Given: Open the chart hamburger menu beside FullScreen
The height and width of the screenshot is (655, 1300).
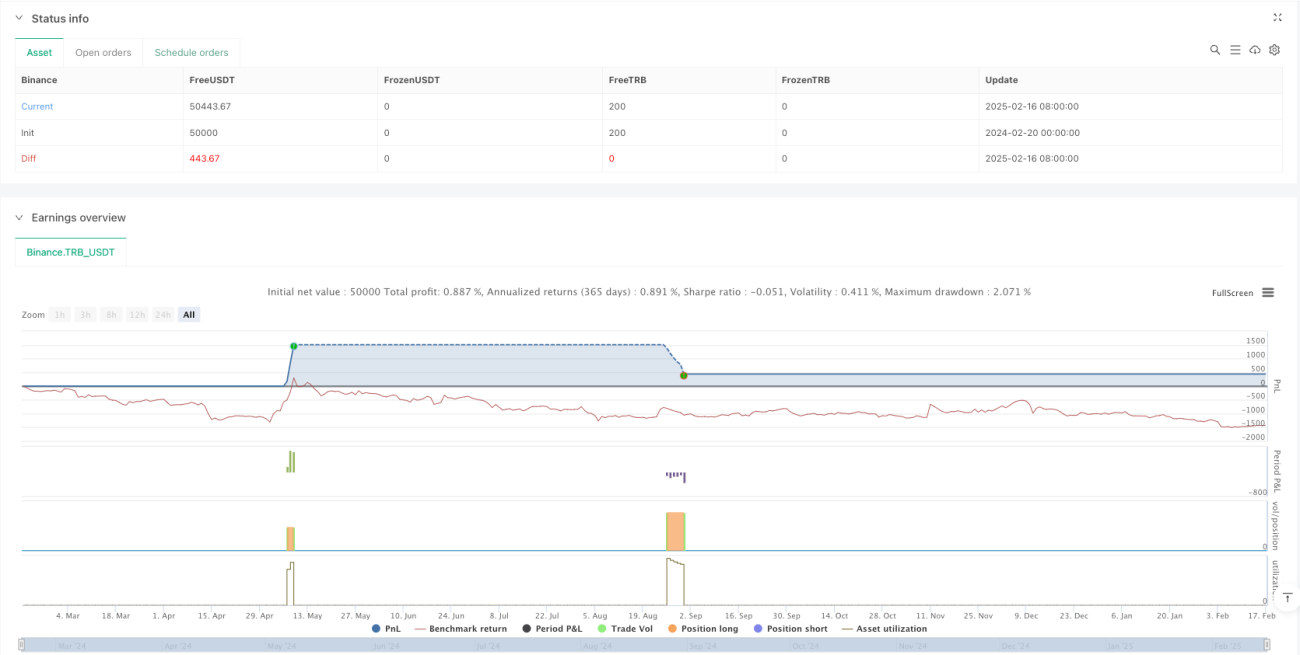Looking at the screenshot, I should pos(1268,293).
